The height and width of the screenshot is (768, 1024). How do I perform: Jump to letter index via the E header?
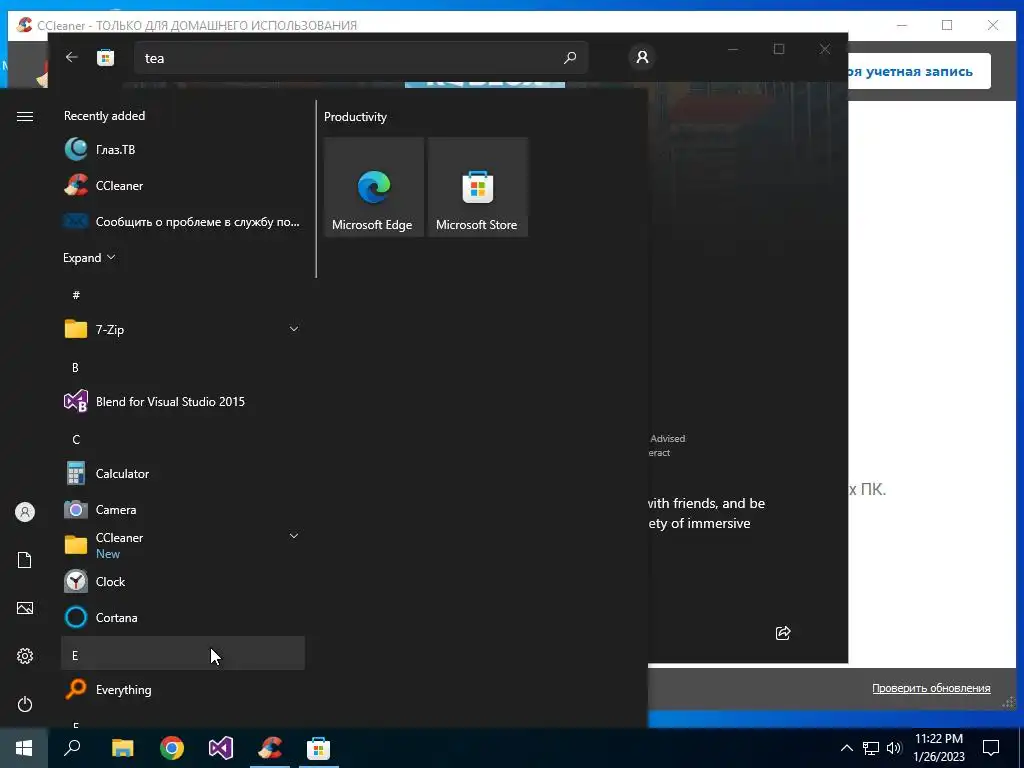coord(183,654)
